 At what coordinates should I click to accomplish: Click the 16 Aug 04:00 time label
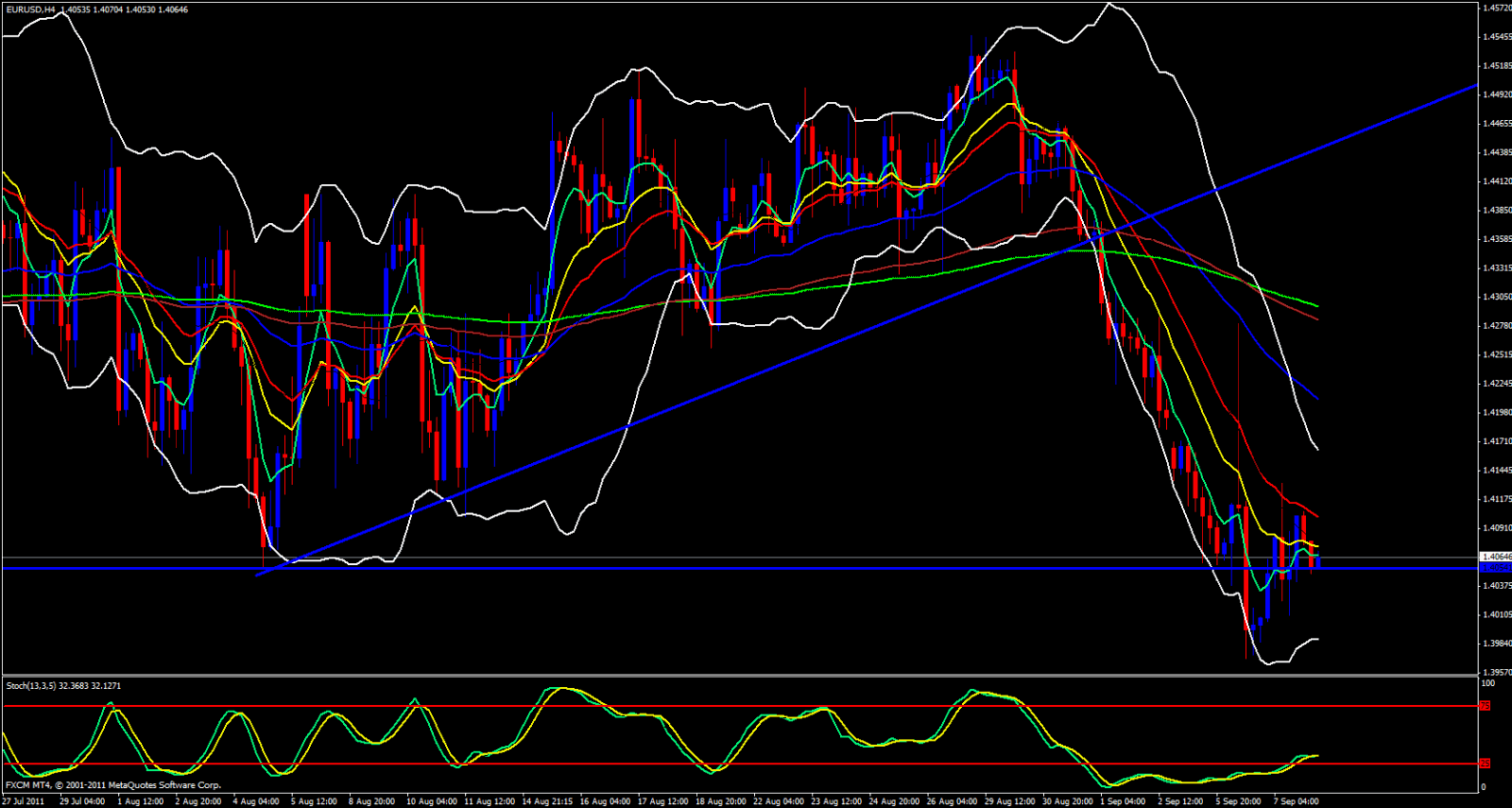(x=605, y=801)
